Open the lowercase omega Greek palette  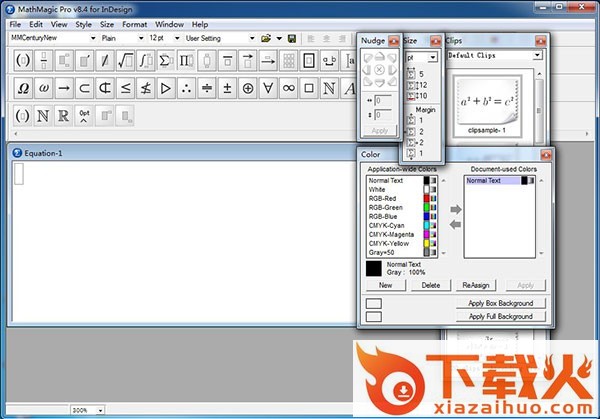click(x=44, y=88)
